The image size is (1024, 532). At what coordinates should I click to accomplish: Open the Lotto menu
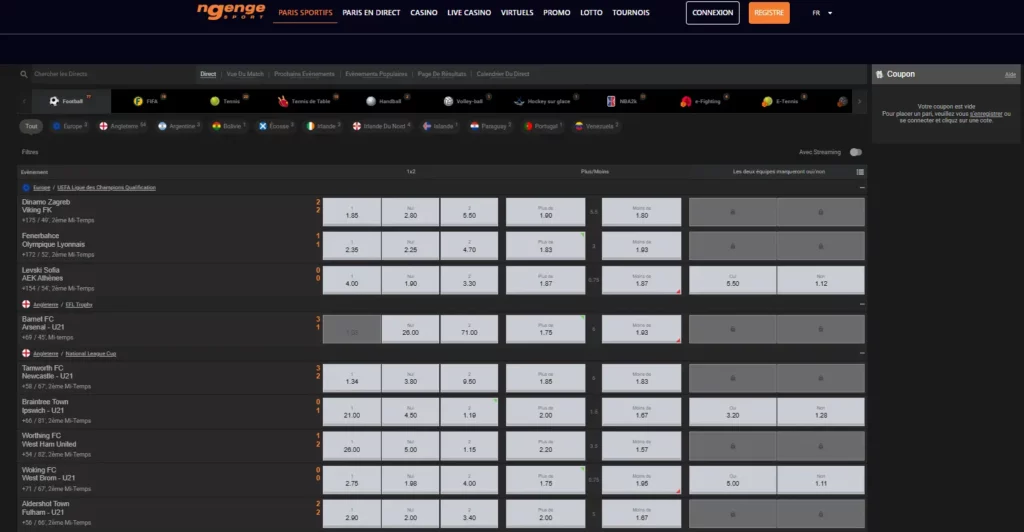pyautogui.click(x=591, y=12)
